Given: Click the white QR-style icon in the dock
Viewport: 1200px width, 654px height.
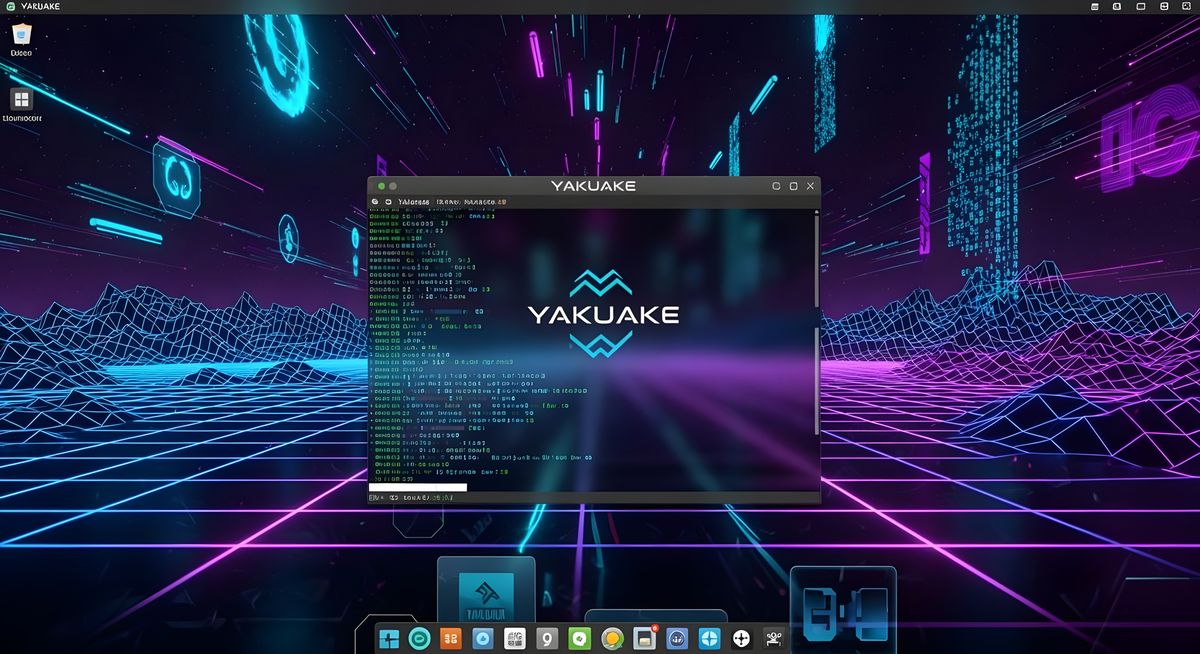Looking at the screenshot, I should pyautogui.click(x=516, y=638).
